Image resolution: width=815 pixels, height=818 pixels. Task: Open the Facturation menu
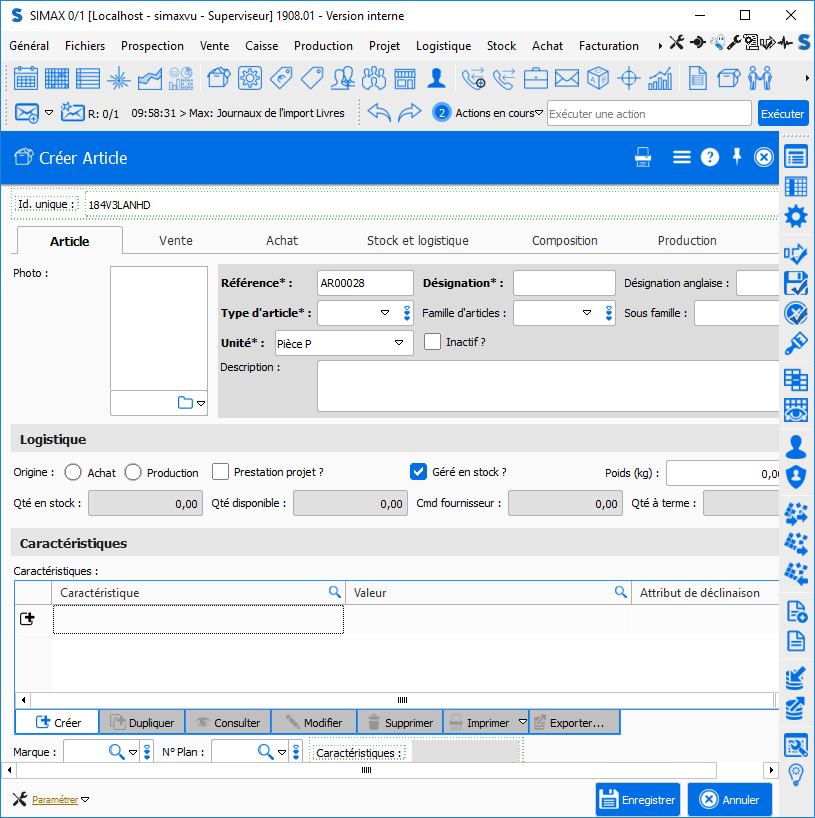click(608, 46)
